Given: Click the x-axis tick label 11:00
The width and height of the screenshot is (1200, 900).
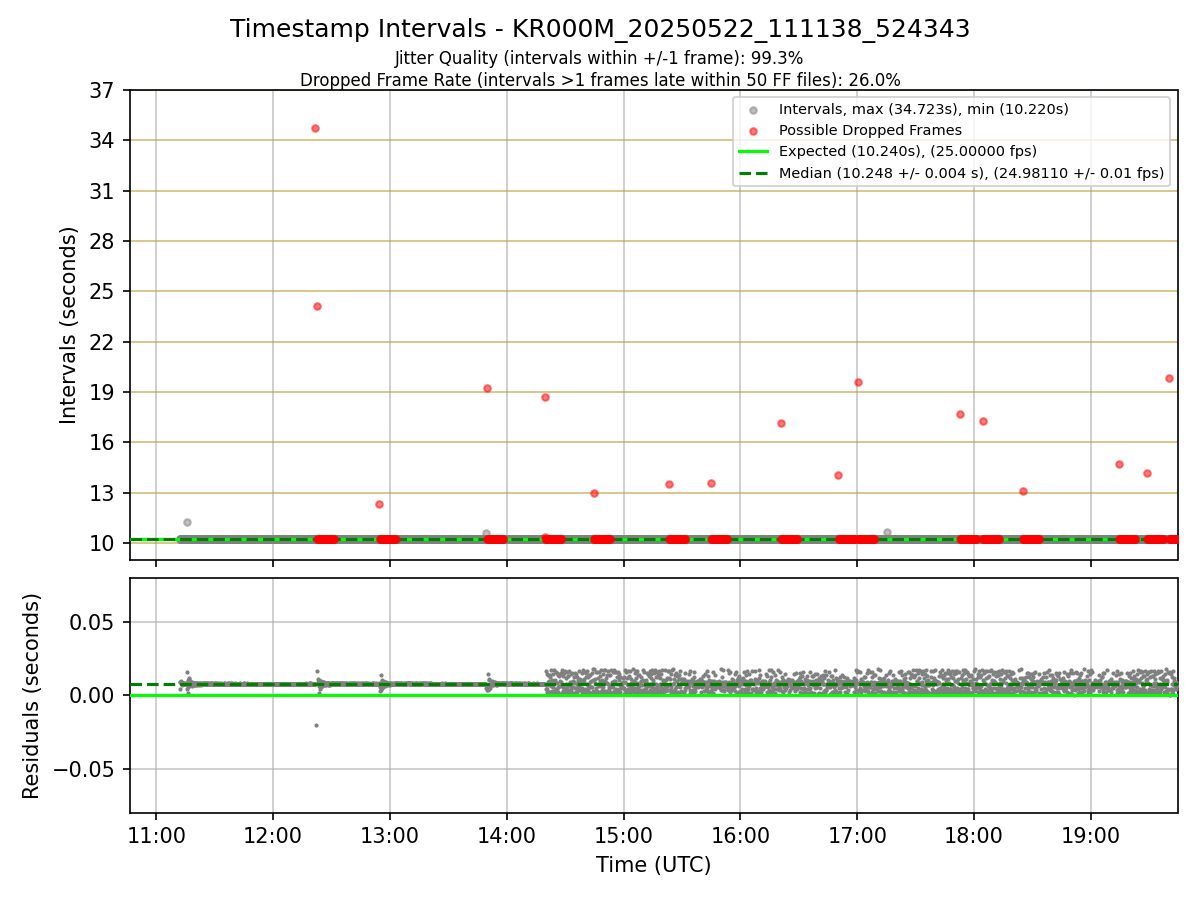Looking at the screenshot, I should click(x=156, y=836).
